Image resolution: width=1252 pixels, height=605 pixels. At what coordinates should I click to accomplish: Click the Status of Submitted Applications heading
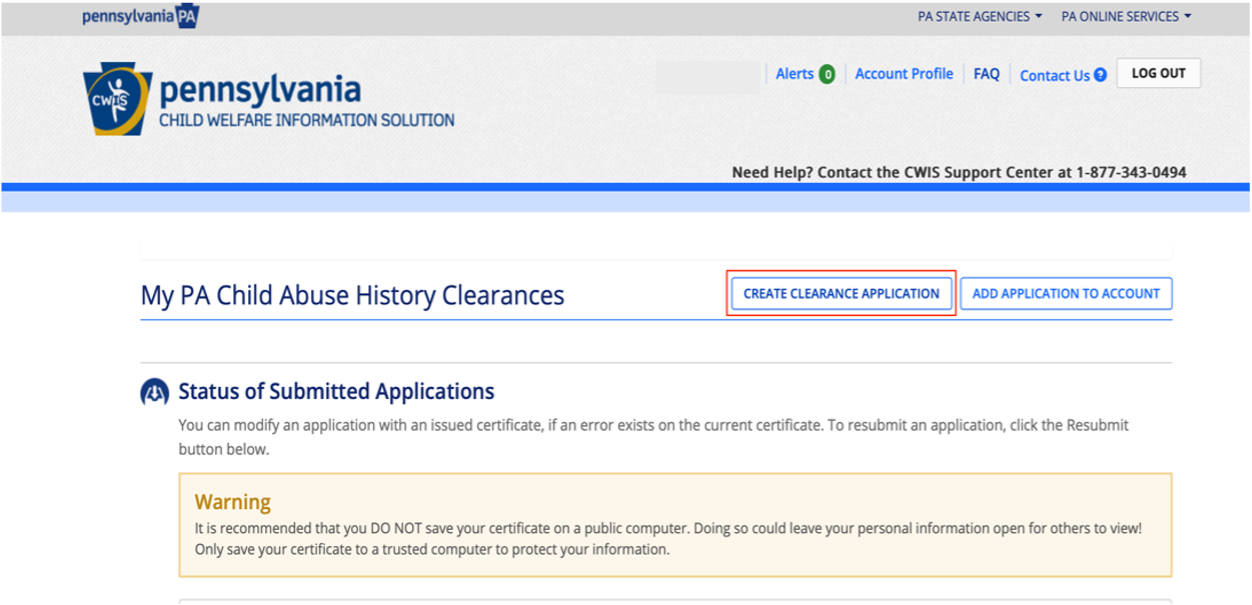tap(336, 391)
